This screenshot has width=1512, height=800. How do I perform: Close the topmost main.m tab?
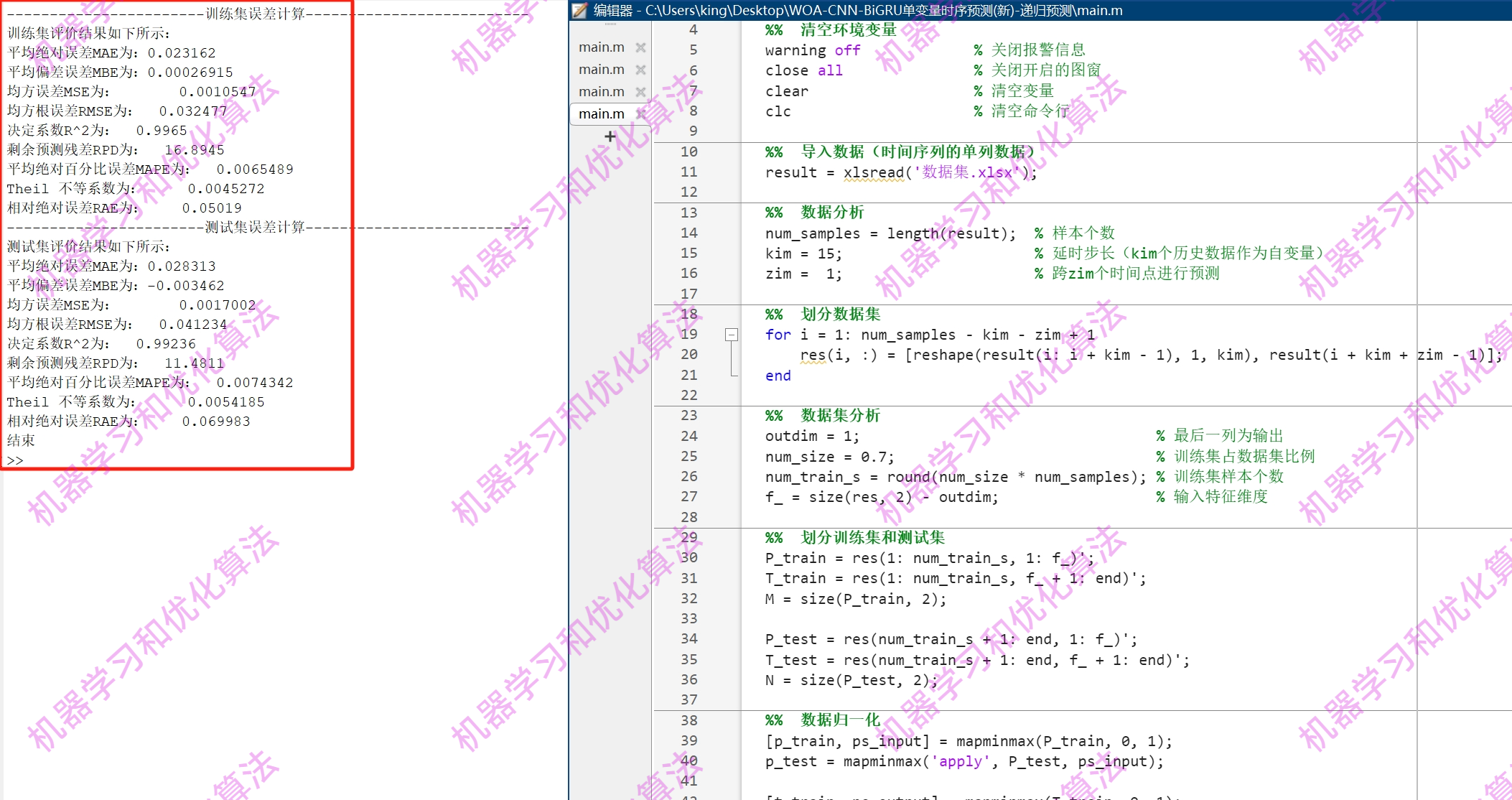pos(641,47)
